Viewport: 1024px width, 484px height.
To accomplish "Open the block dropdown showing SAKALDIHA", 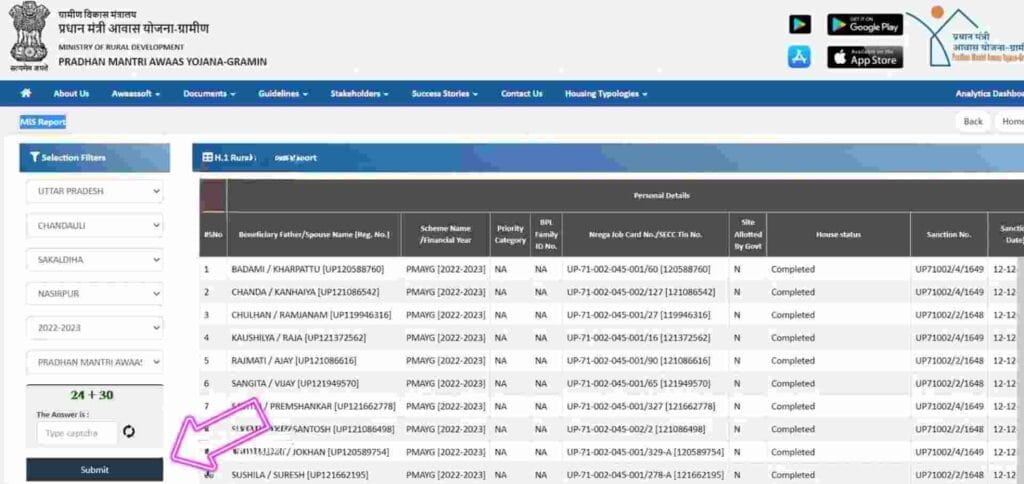I will [95, 259].
